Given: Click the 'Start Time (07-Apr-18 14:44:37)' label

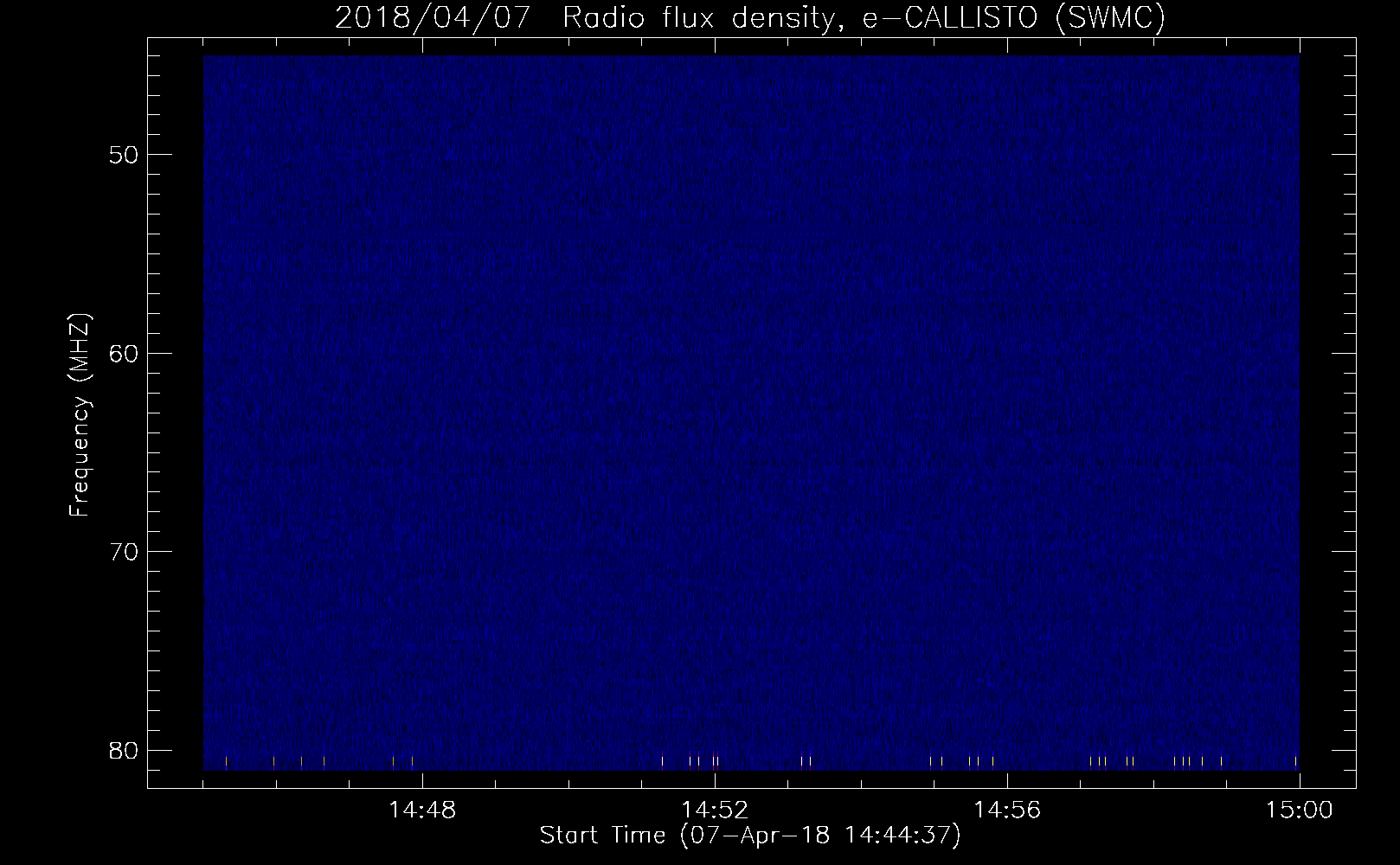Looking at the screenshot, I should coord(750,836).
